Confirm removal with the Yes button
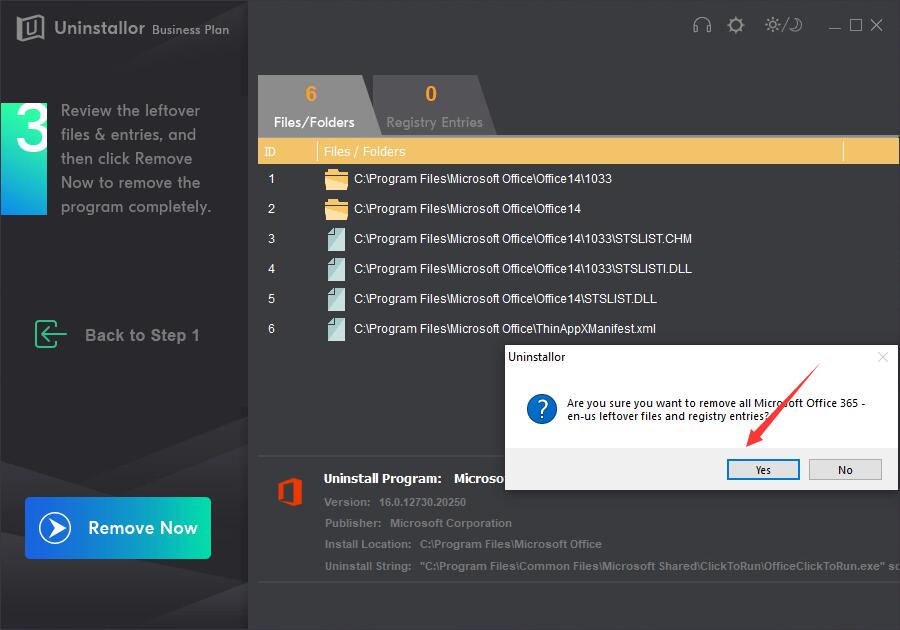Screen dimensions: 900x630 pyautogui.click(x=763, y=469)
